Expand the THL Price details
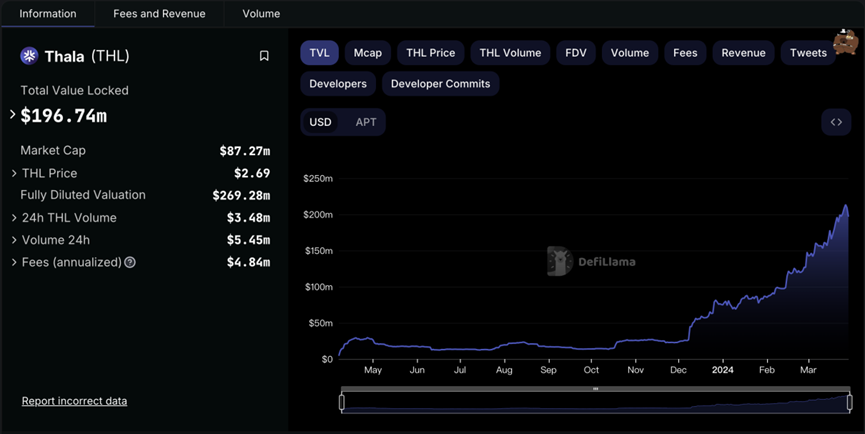The height and width of the screenshot is (434, 865). (x=14, y=173)
